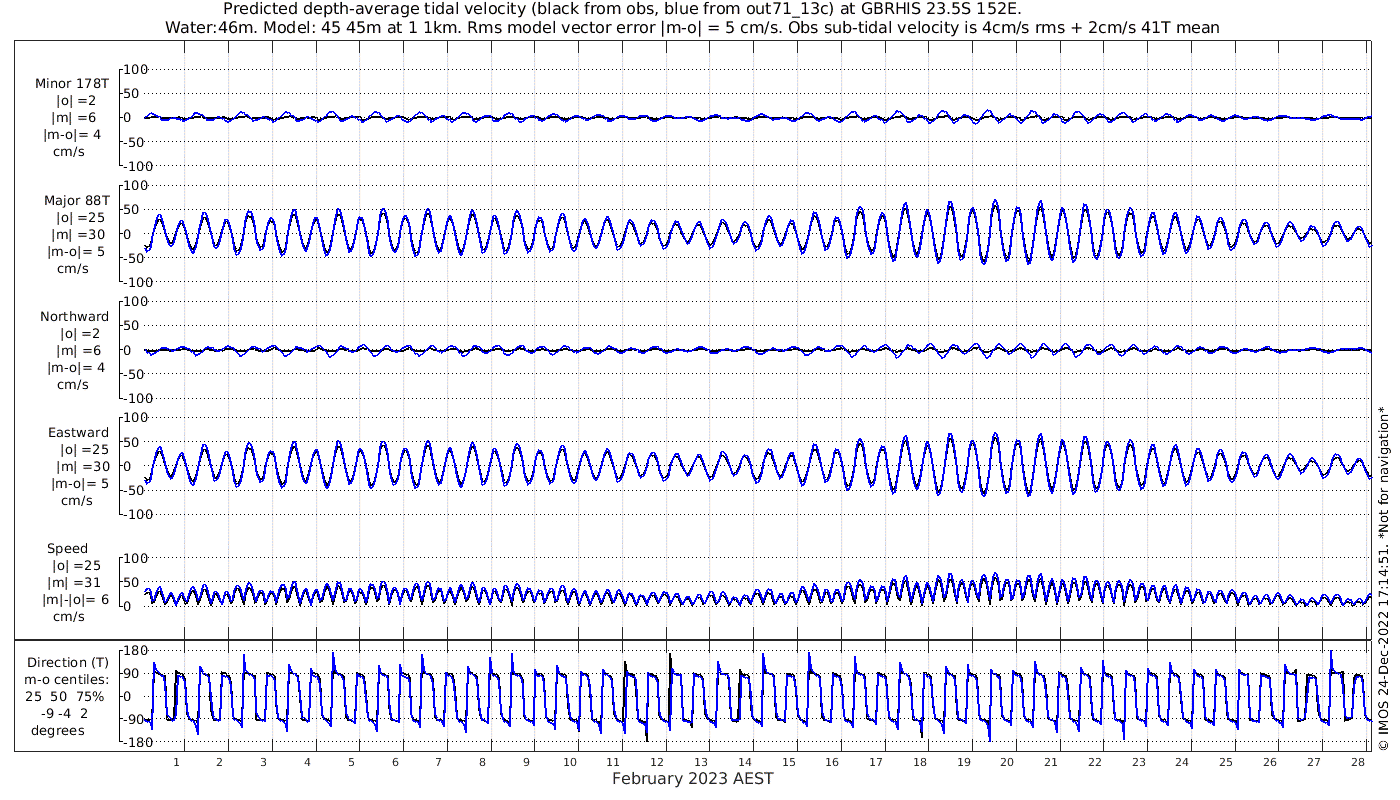Click day tick label '10' on the x-axis
This screenshot has height=800, width=1400.
click(x=570, y=761)
